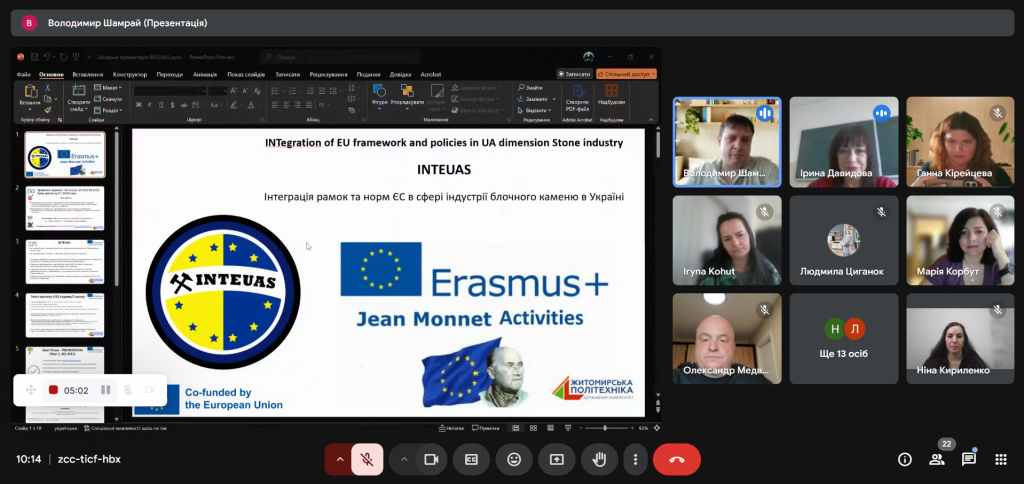1024x484 pixels.
Task: Toggle recorder microphone in floating widget
Action: click(128, 390)
